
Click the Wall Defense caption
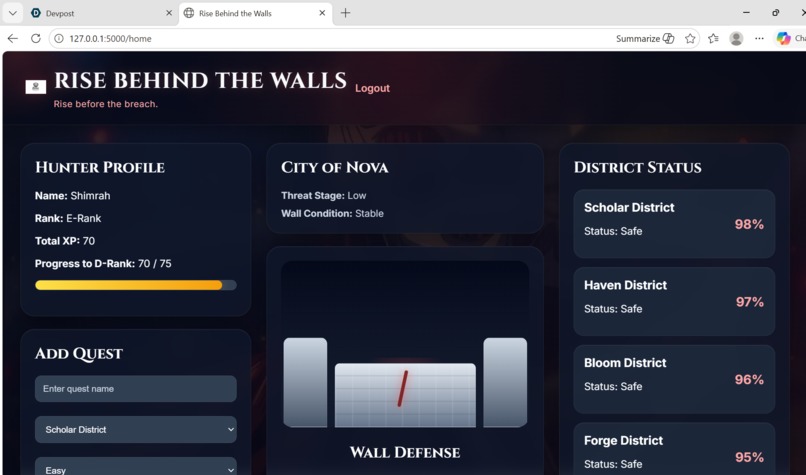pos(405,452)
